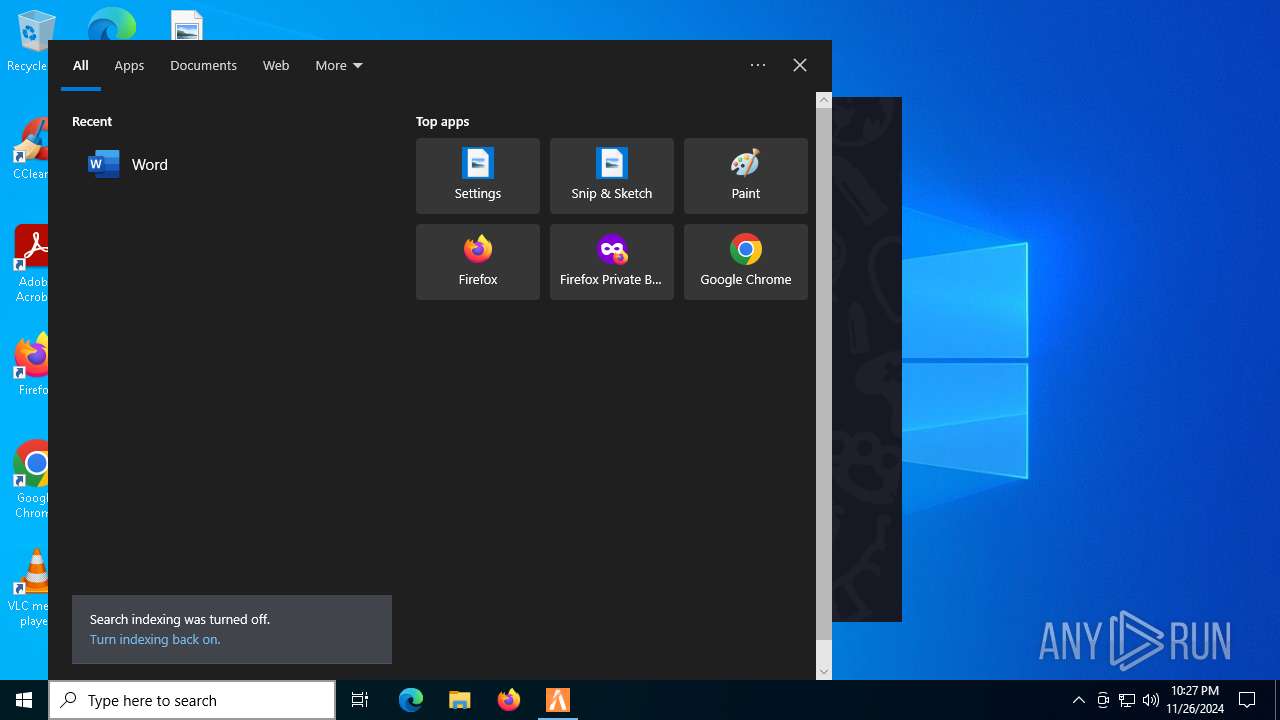
Task: Expand the More filter dropdown
Action: point(339,66)
